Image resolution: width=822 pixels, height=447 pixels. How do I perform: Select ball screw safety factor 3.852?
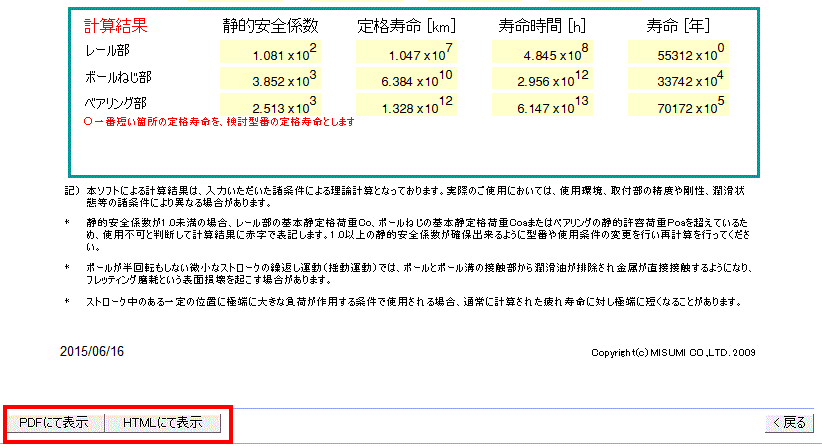tap(270, 81)
